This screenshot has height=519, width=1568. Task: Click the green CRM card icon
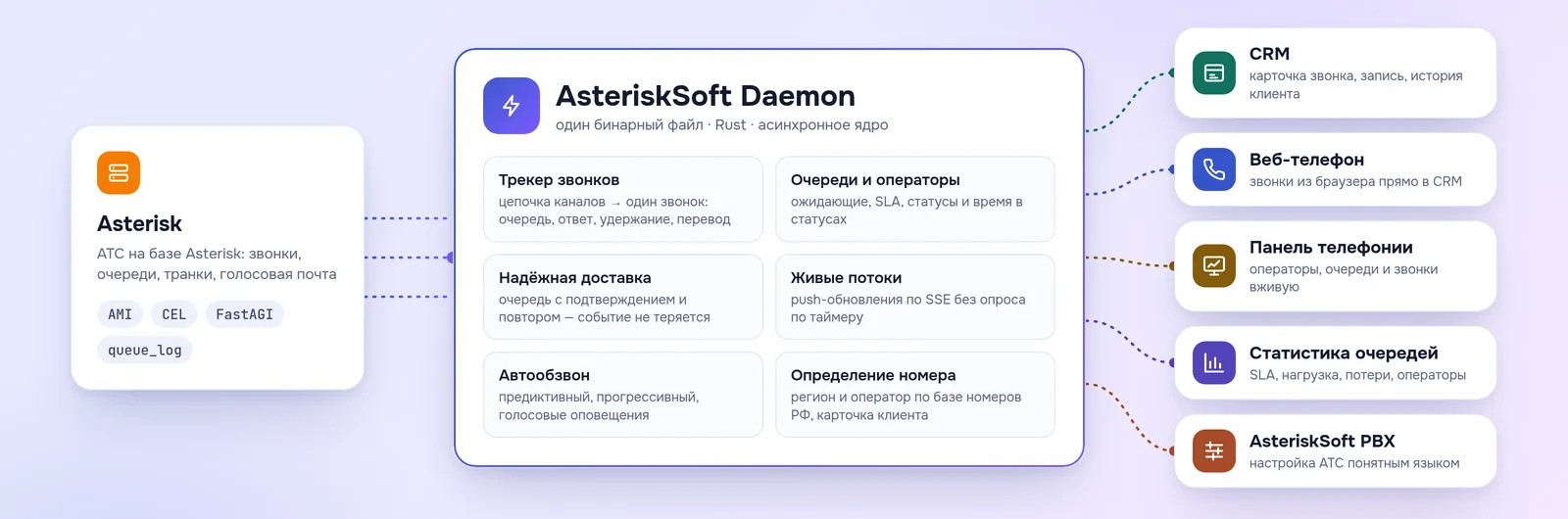1214,73
